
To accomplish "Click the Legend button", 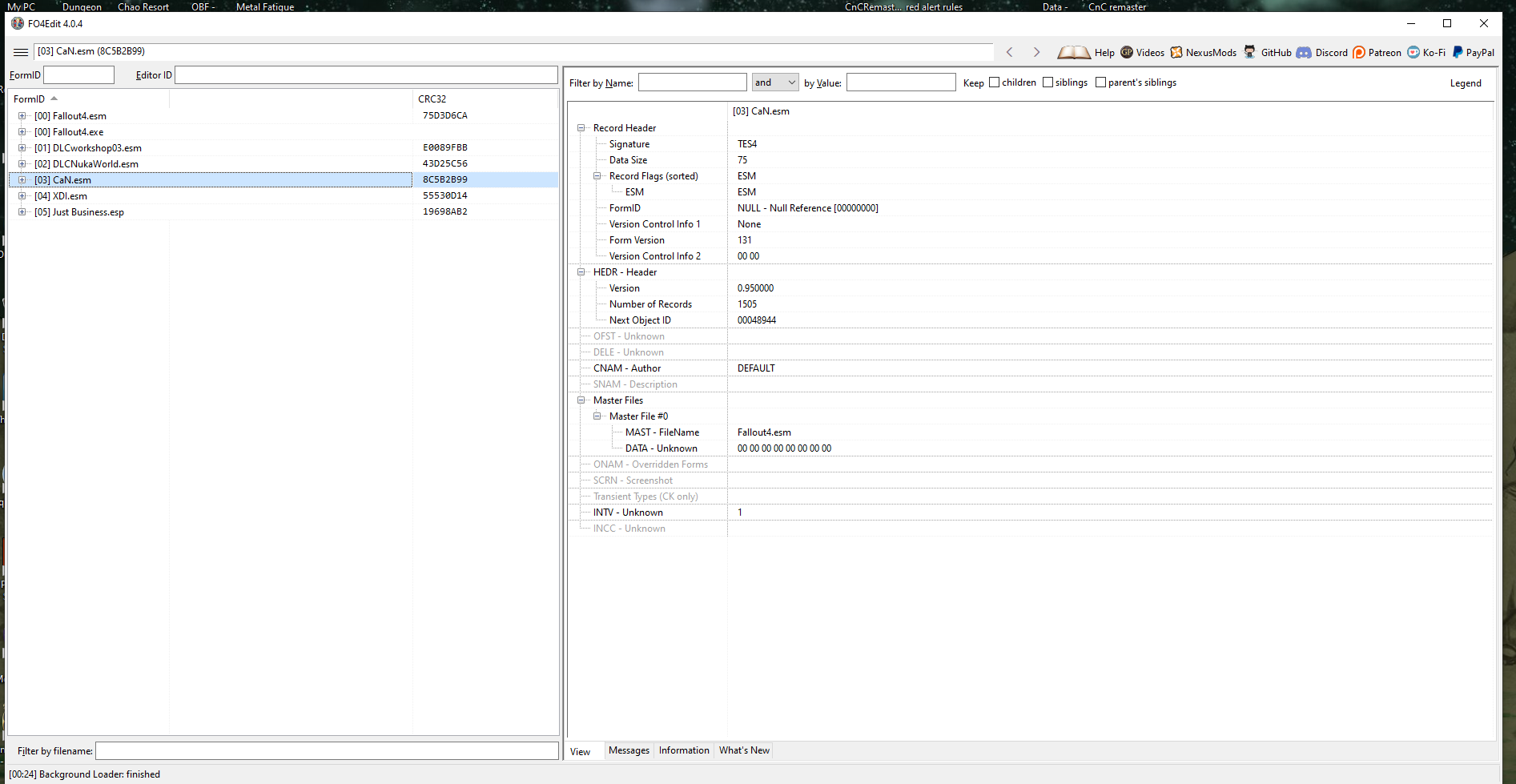I will point(1466,83).
